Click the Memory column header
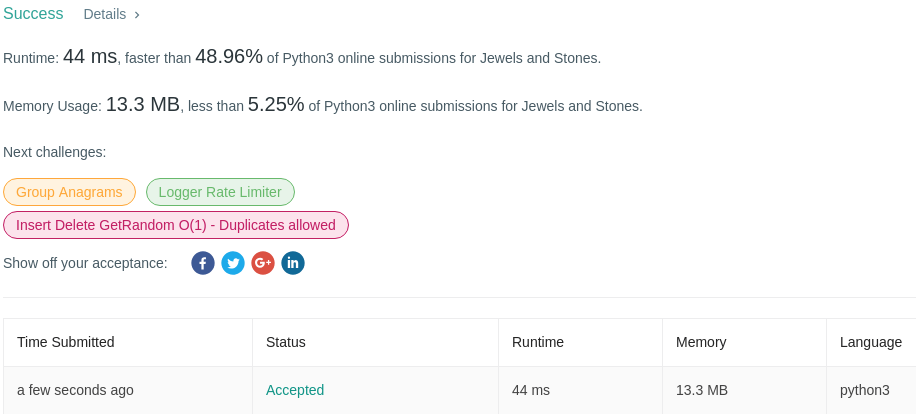 pos(701,342)
